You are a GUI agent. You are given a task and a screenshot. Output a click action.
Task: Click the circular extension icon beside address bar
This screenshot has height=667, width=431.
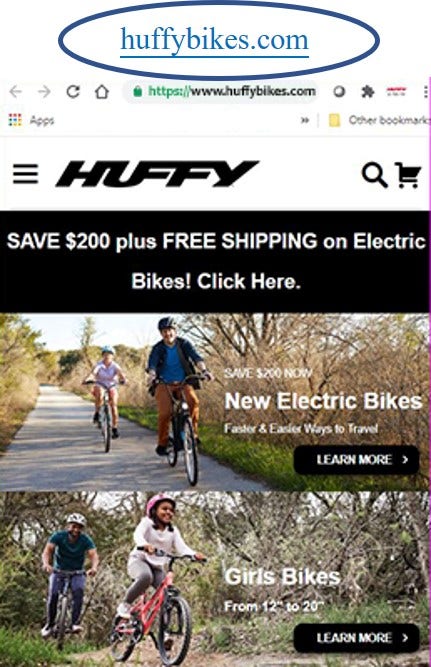339,91
